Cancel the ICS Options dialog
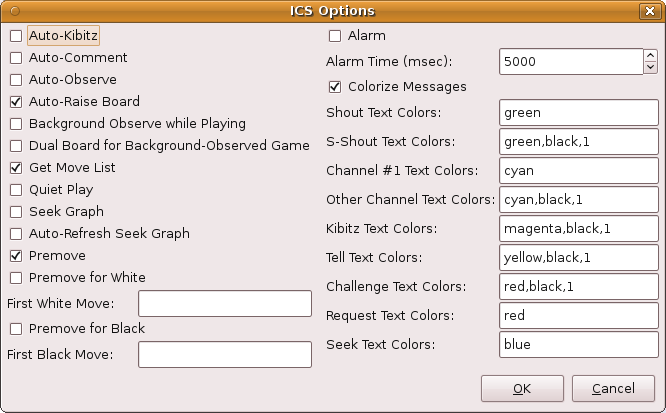 [613, 388]
